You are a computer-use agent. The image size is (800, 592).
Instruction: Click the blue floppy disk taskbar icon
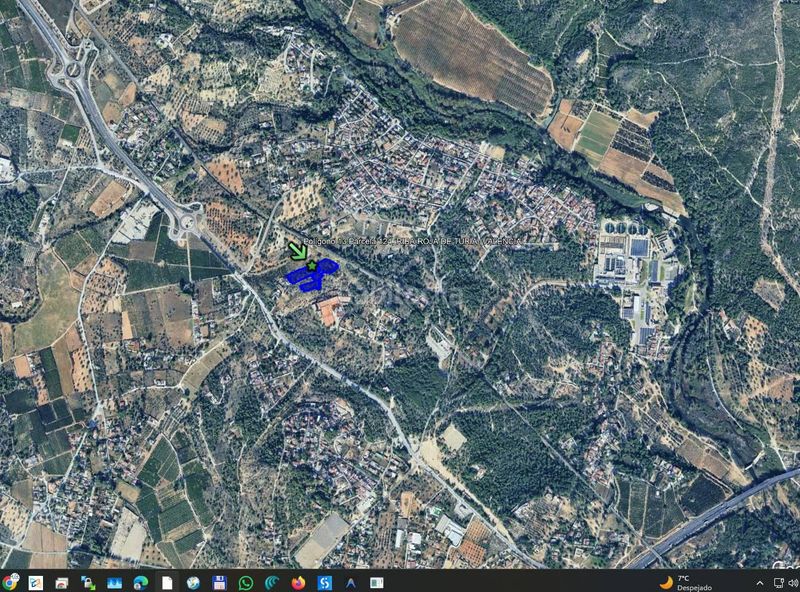219,582
